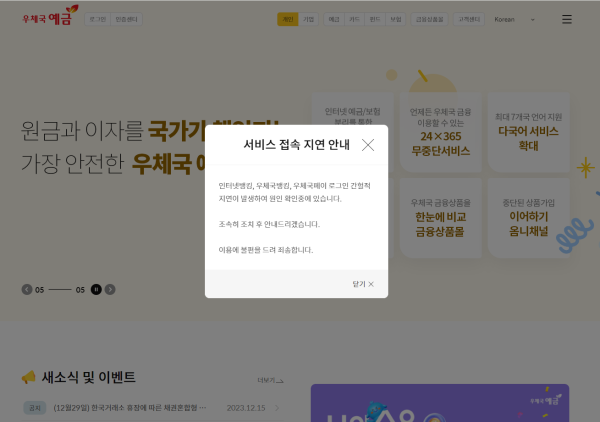
Task: Go to the 펀드 menu item
Action: (x=375, y=19)
